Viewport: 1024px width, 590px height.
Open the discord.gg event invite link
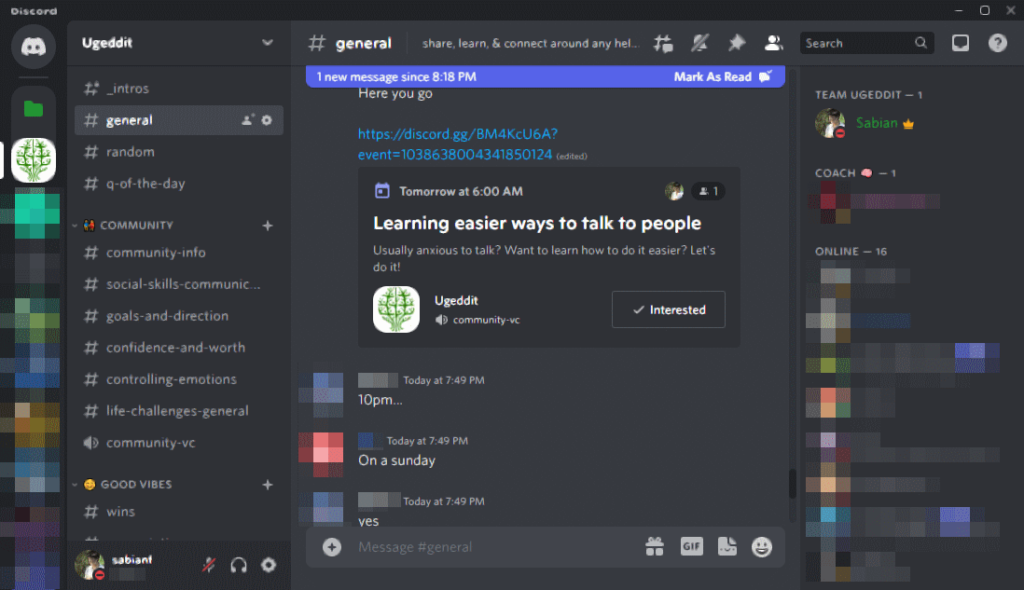coord(457,144)
